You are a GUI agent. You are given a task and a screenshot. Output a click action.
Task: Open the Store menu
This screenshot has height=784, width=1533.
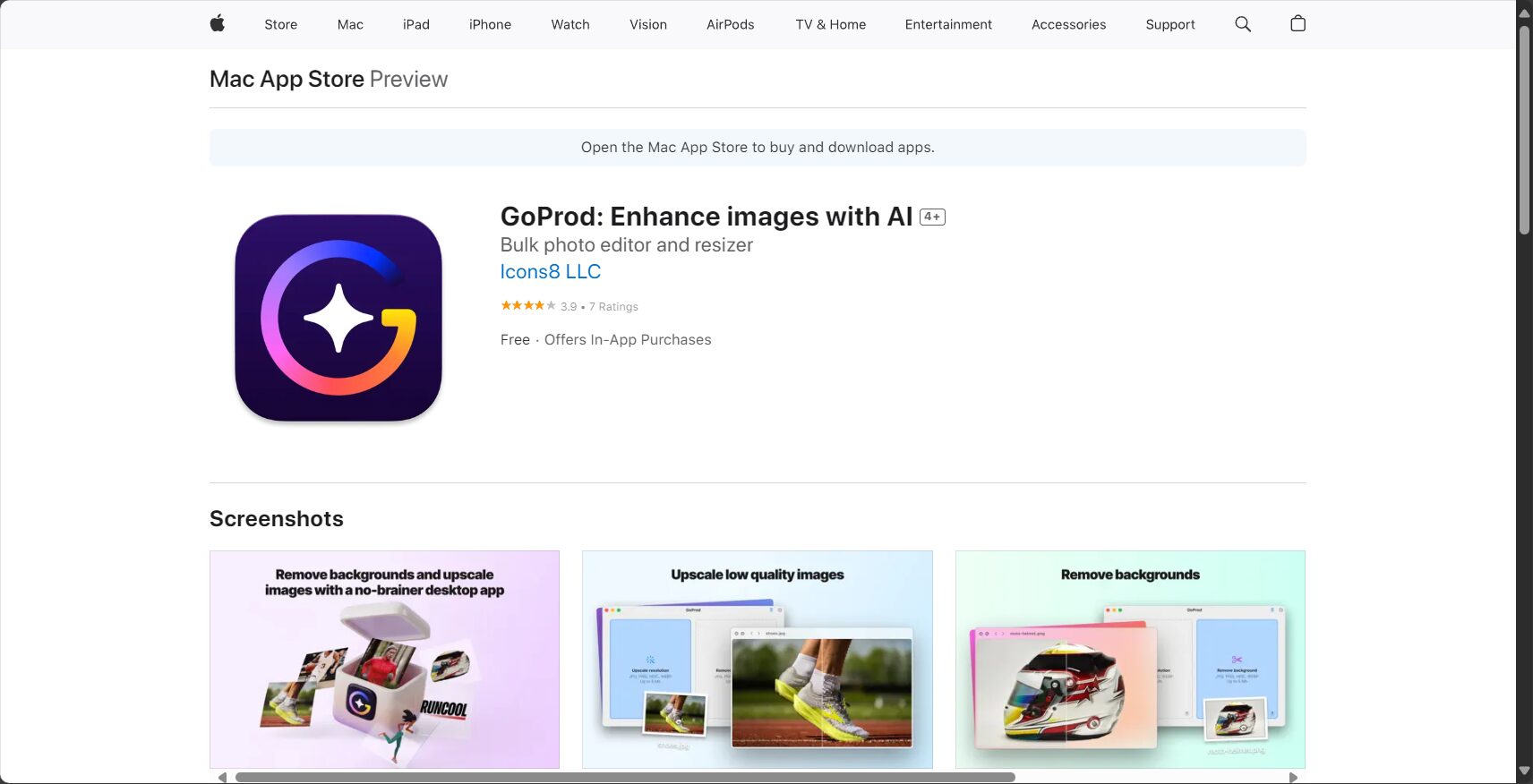click(280, 24)
